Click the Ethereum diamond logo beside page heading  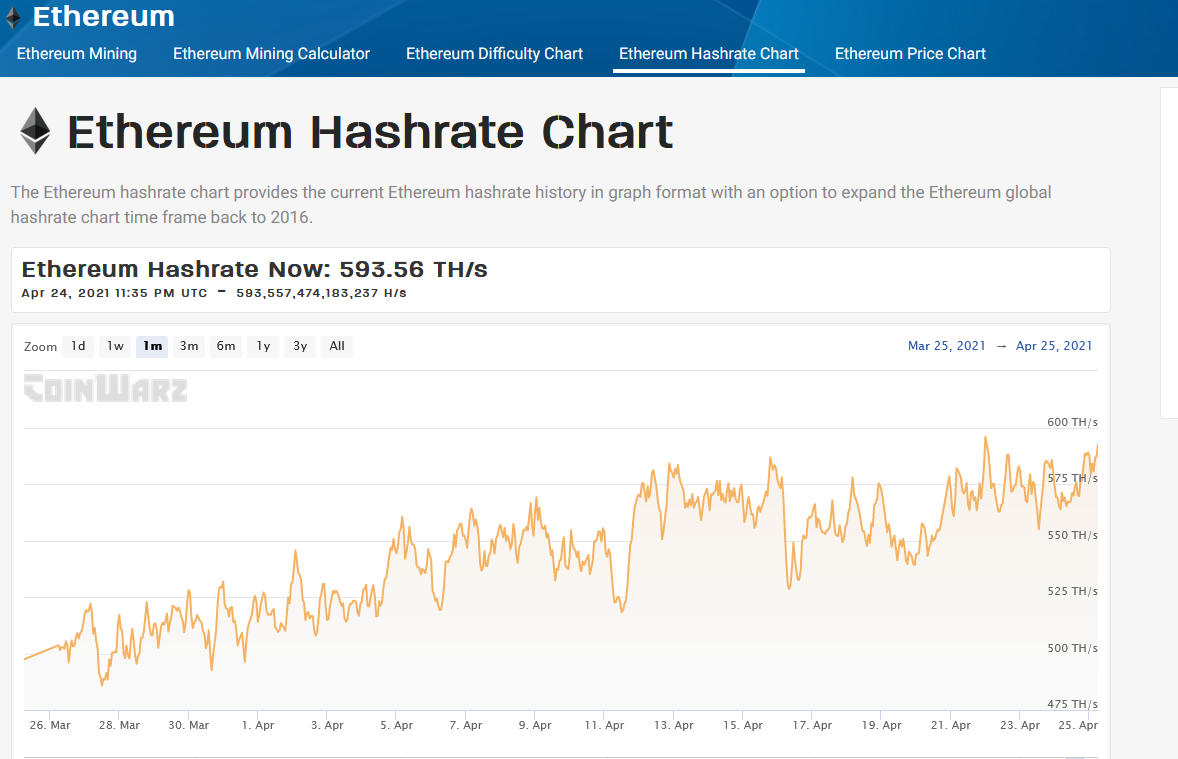[35, 131]
